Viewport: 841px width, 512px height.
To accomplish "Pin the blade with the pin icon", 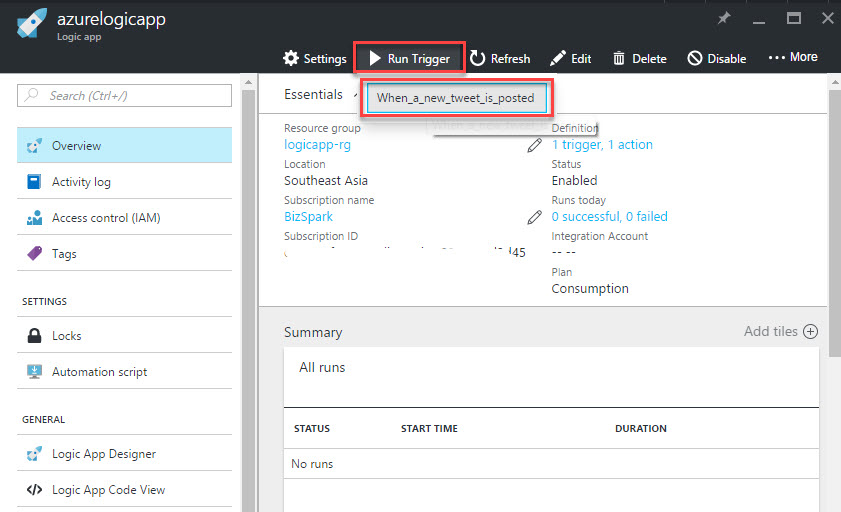I will pos(724,19).
